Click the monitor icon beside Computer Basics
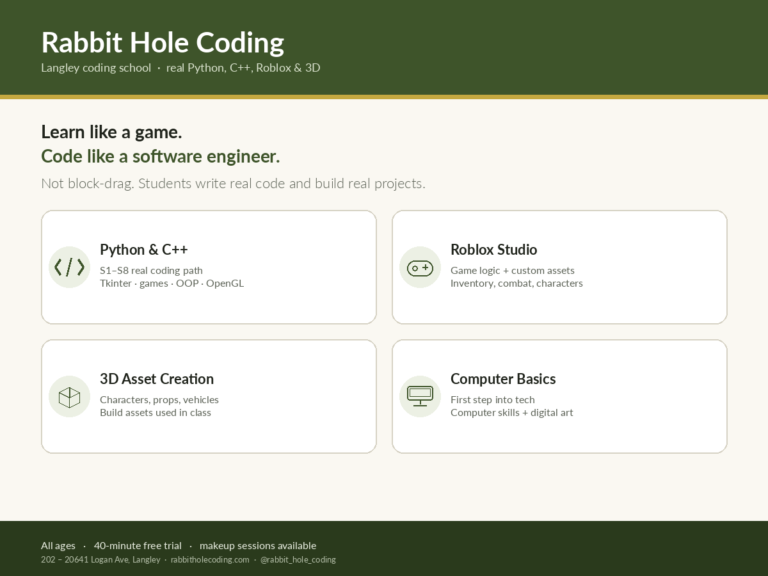768x576 pixels. (420, 396)
